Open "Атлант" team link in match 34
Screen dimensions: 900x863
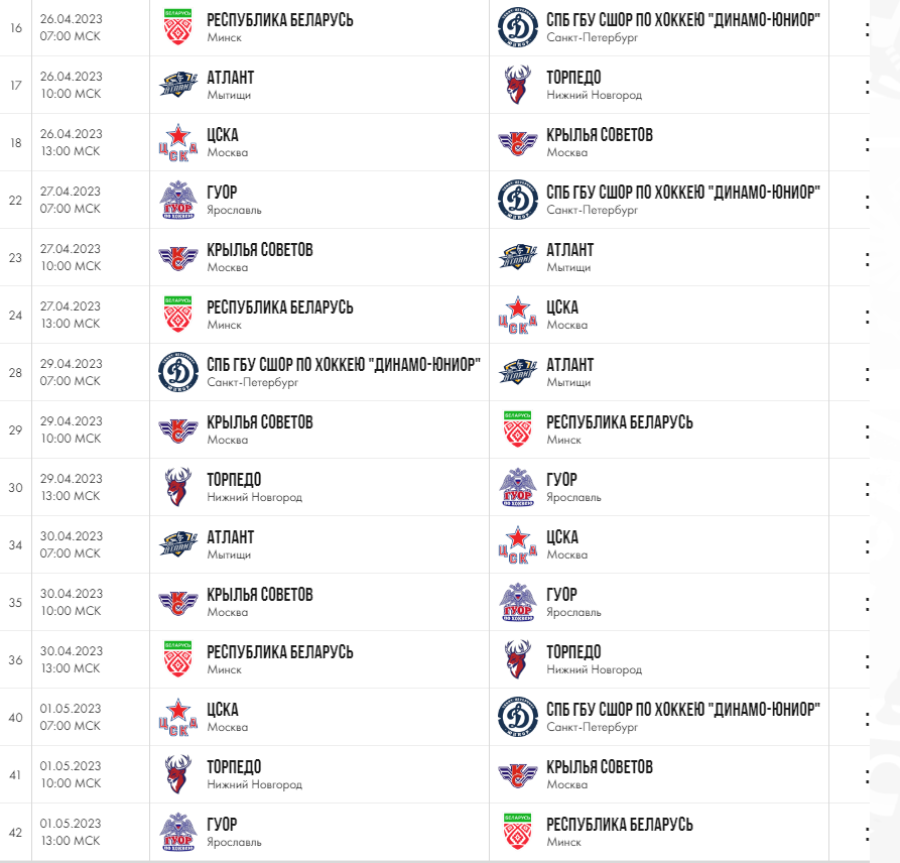tap(230, 538)
